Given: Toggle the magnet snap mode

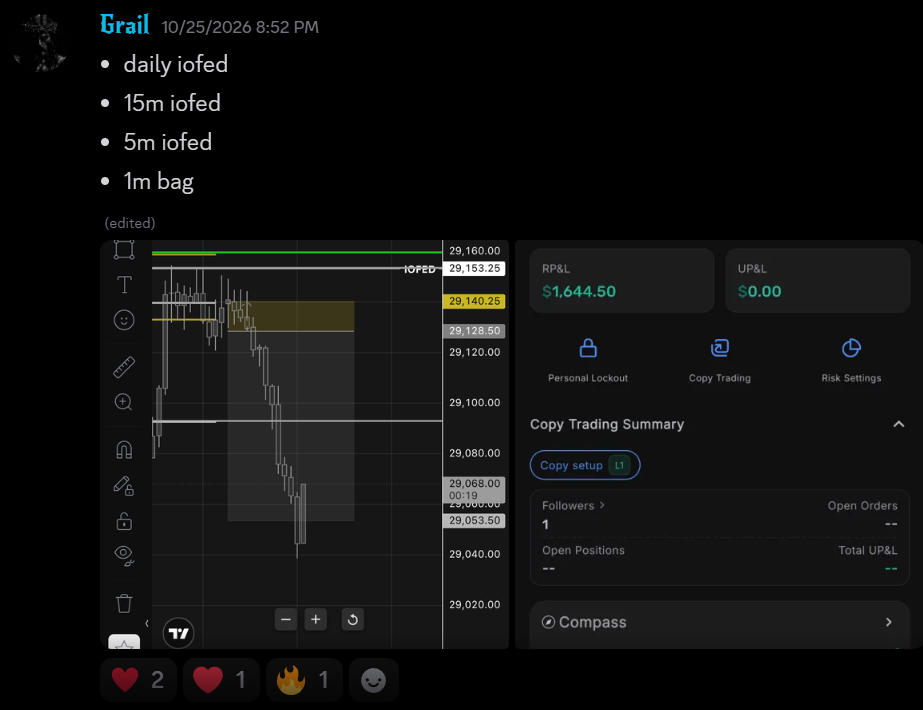Looking at the screenshot, I should click(124, 450).
